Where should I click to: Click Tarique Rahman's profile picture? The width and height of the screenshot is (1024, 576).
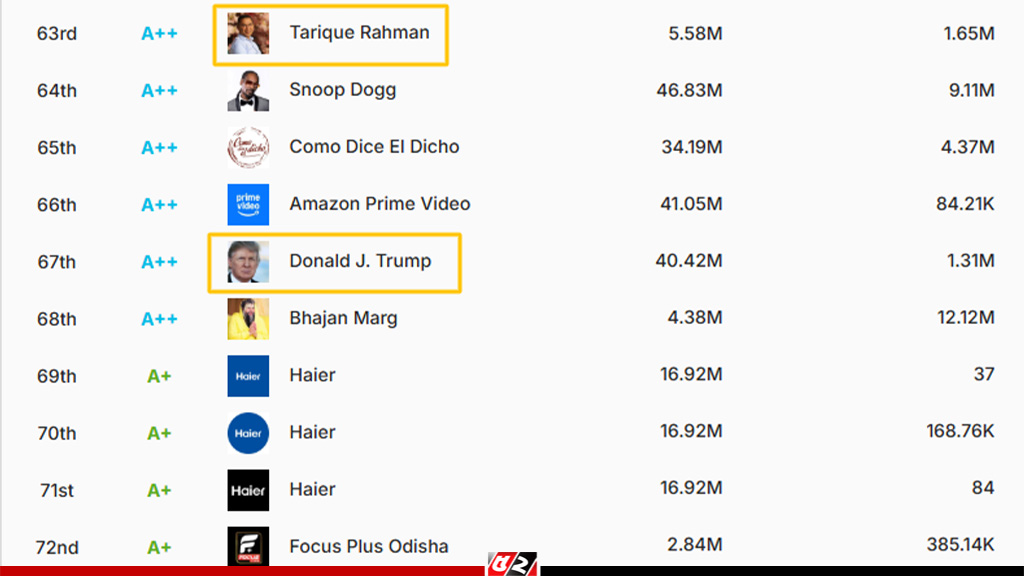click(x=247, y=33)
